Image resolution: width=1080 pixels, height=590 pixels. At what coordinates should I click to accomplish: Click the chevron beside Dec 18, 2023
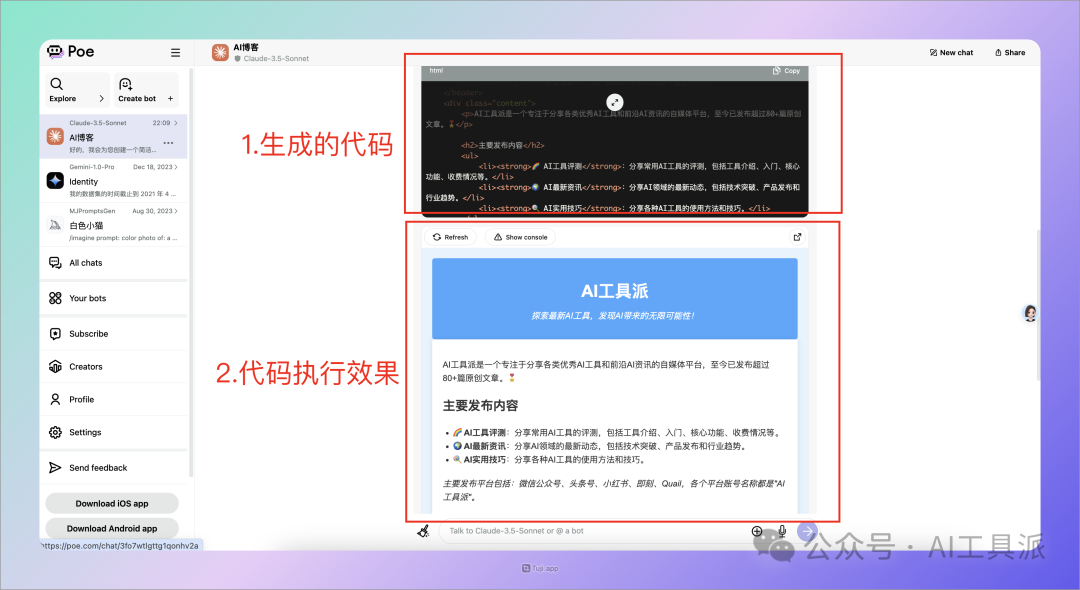tap(176, 167)
